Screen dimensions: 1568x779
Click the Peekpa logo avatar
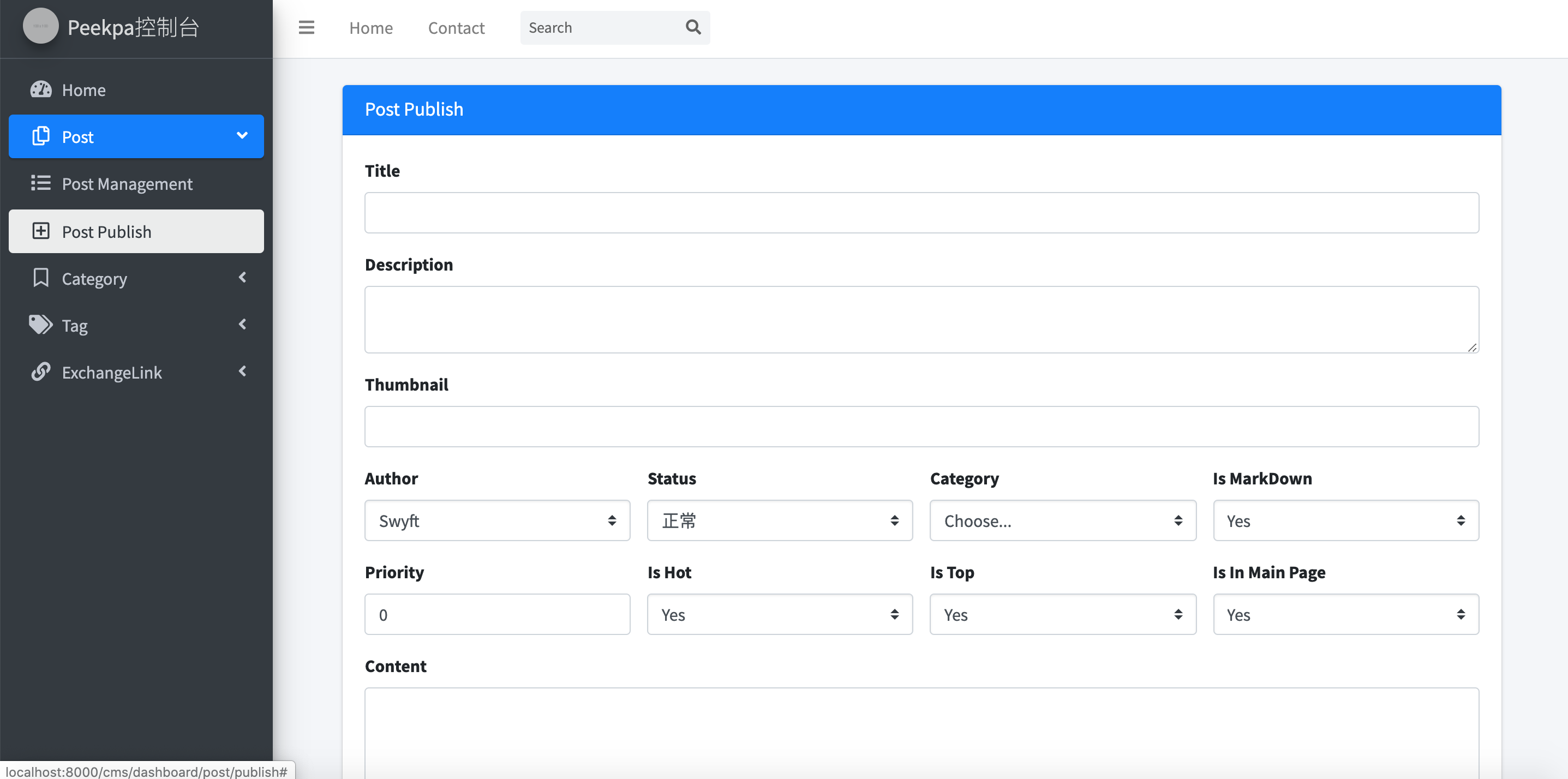pyautogui.click(x=40, y=26)
